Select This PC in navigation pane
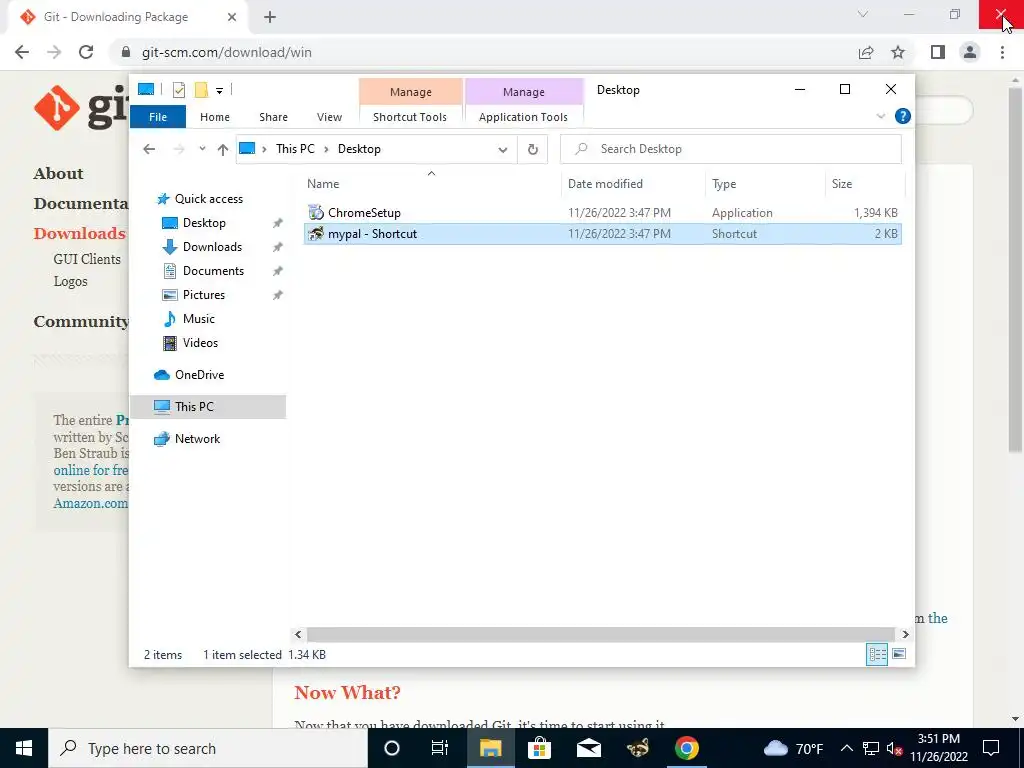This screenshot has width=1024, height=768. (208, 407)
